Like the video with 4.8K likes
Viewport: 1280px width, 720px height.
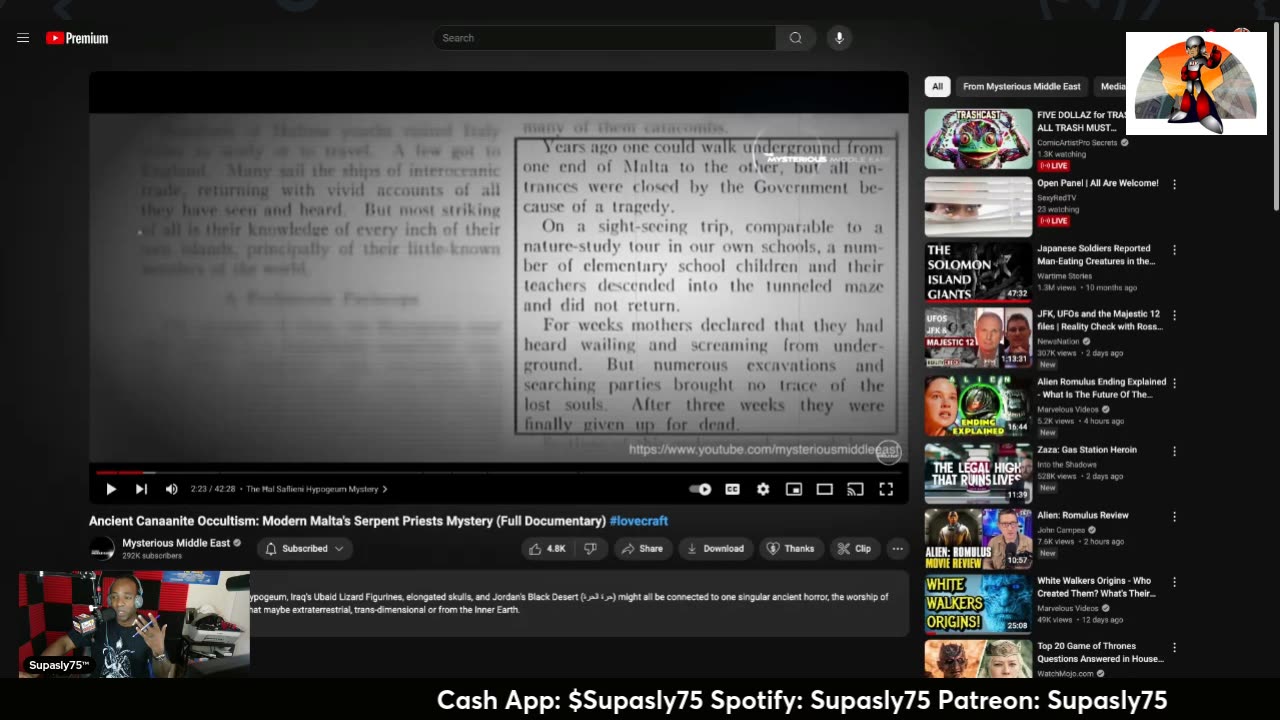pyautogui.click(x=548, y=548)
